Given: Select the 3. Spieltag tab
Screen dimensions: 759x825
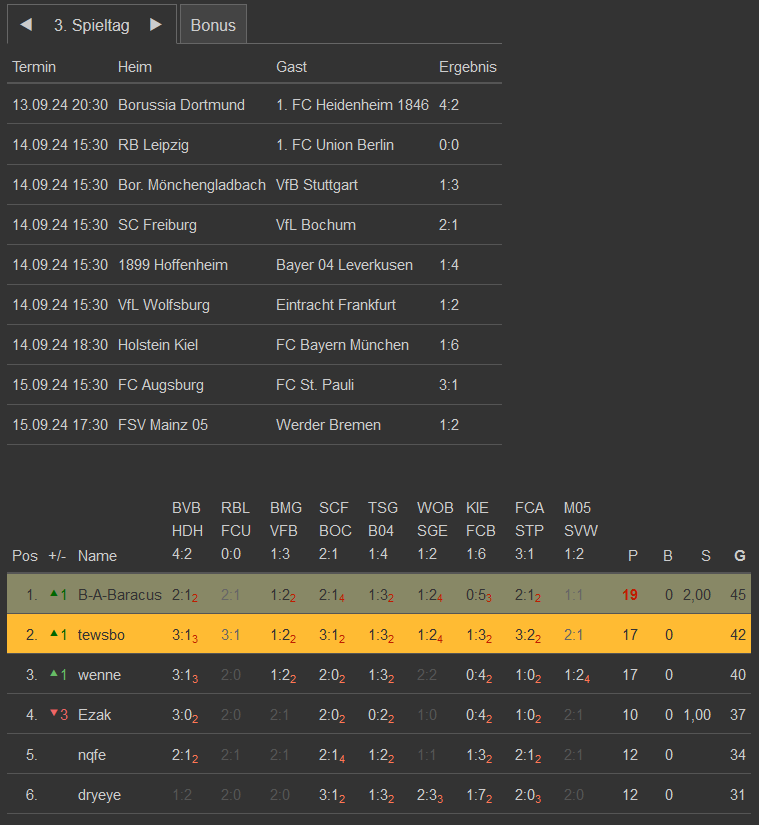Looking at the screenshot, I should point(92,25).
